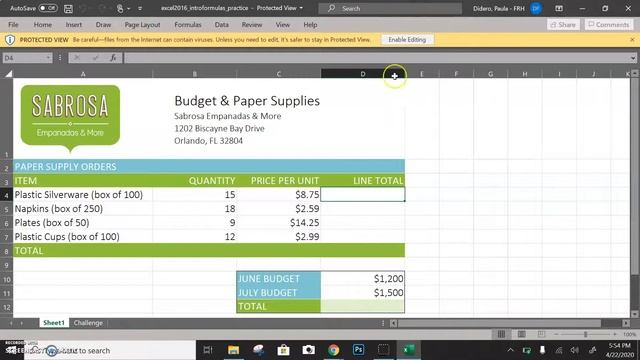Click the horizontal scrollbar right arrow
The height and width of the screenshot is (360, 640).
[x=626, y=323]
